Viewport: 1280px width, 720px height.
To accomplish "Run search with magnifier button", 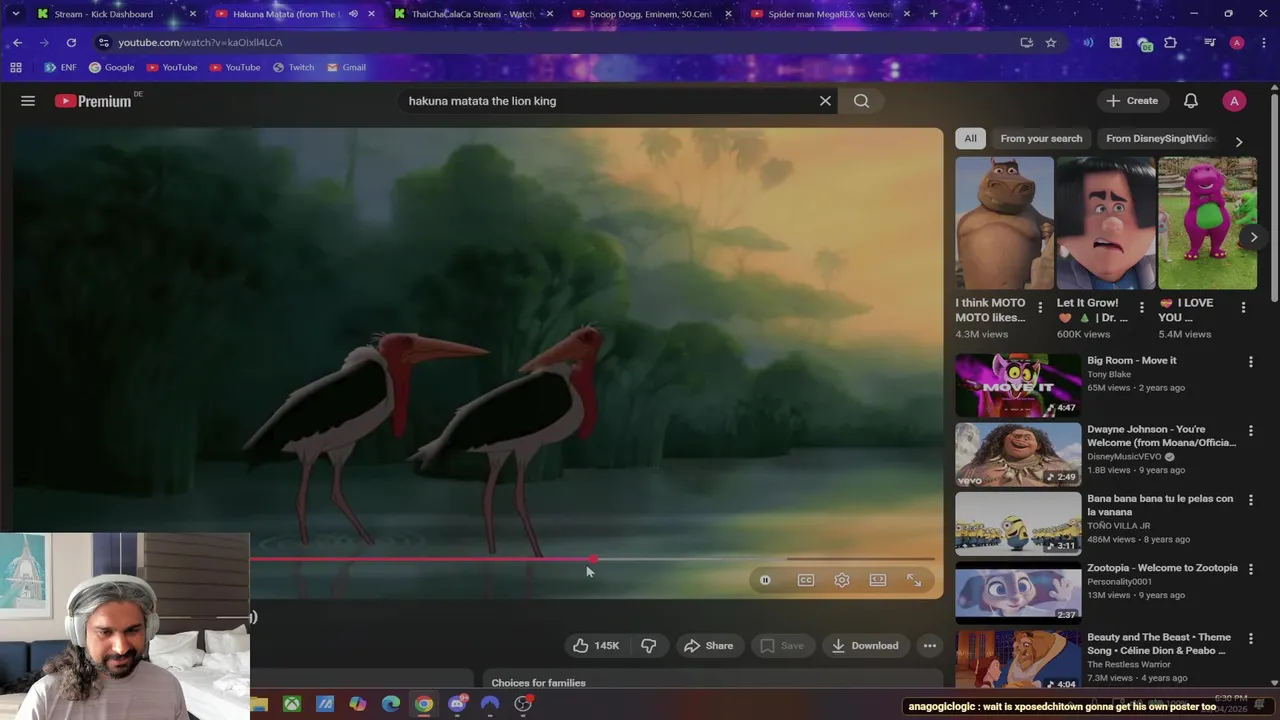I will tap(861, 101).
